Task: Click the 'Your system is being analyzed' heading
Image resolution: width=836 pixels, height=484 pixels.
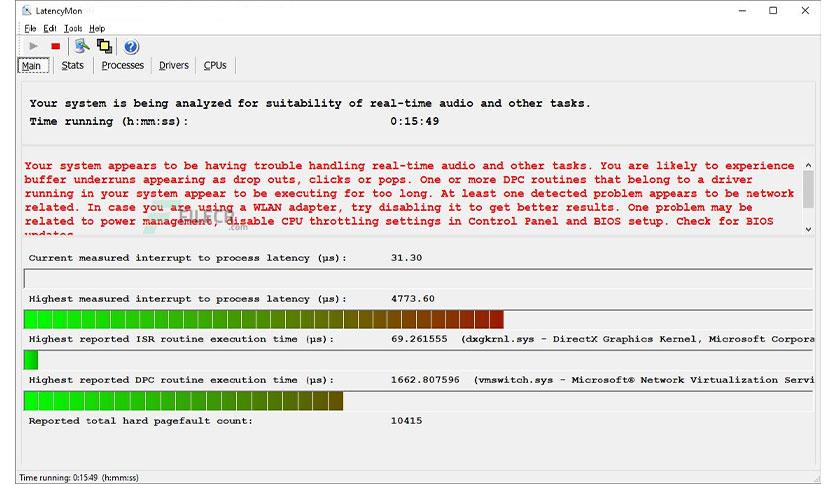Action: point(310,103)
